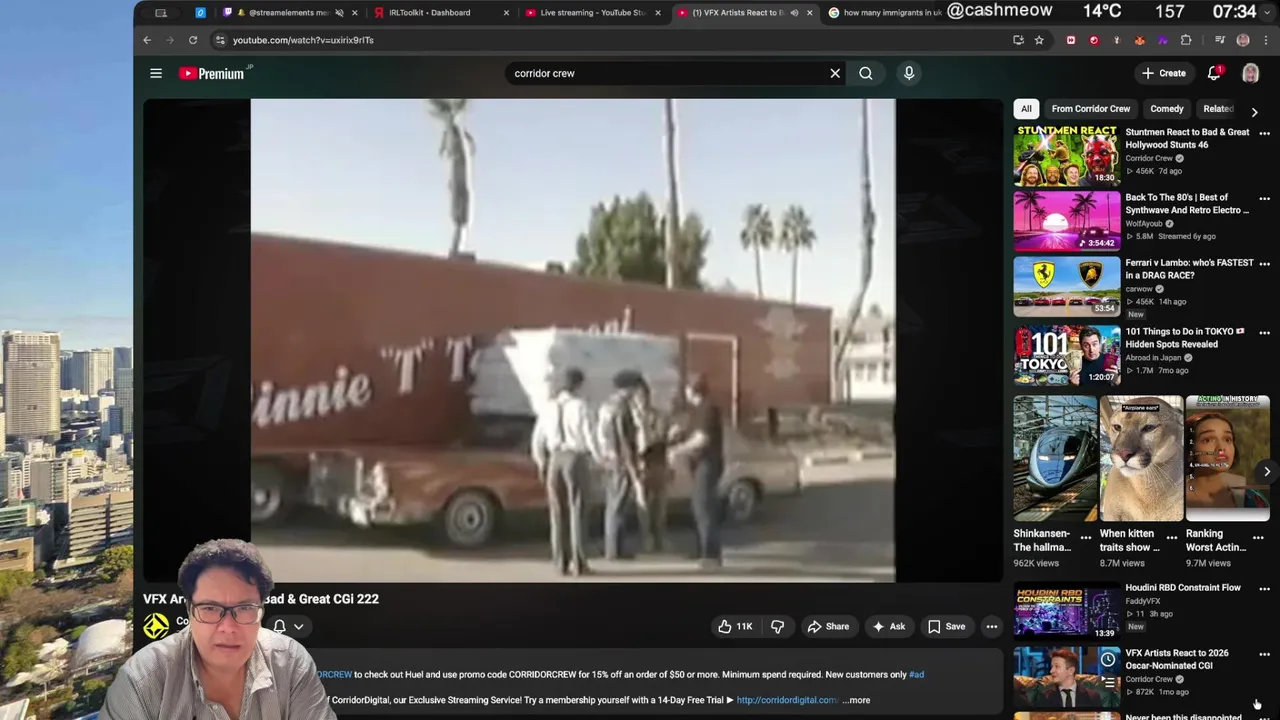Reload the page with refresh icon
1280x720 pixels.
click(x=193, y=40)
